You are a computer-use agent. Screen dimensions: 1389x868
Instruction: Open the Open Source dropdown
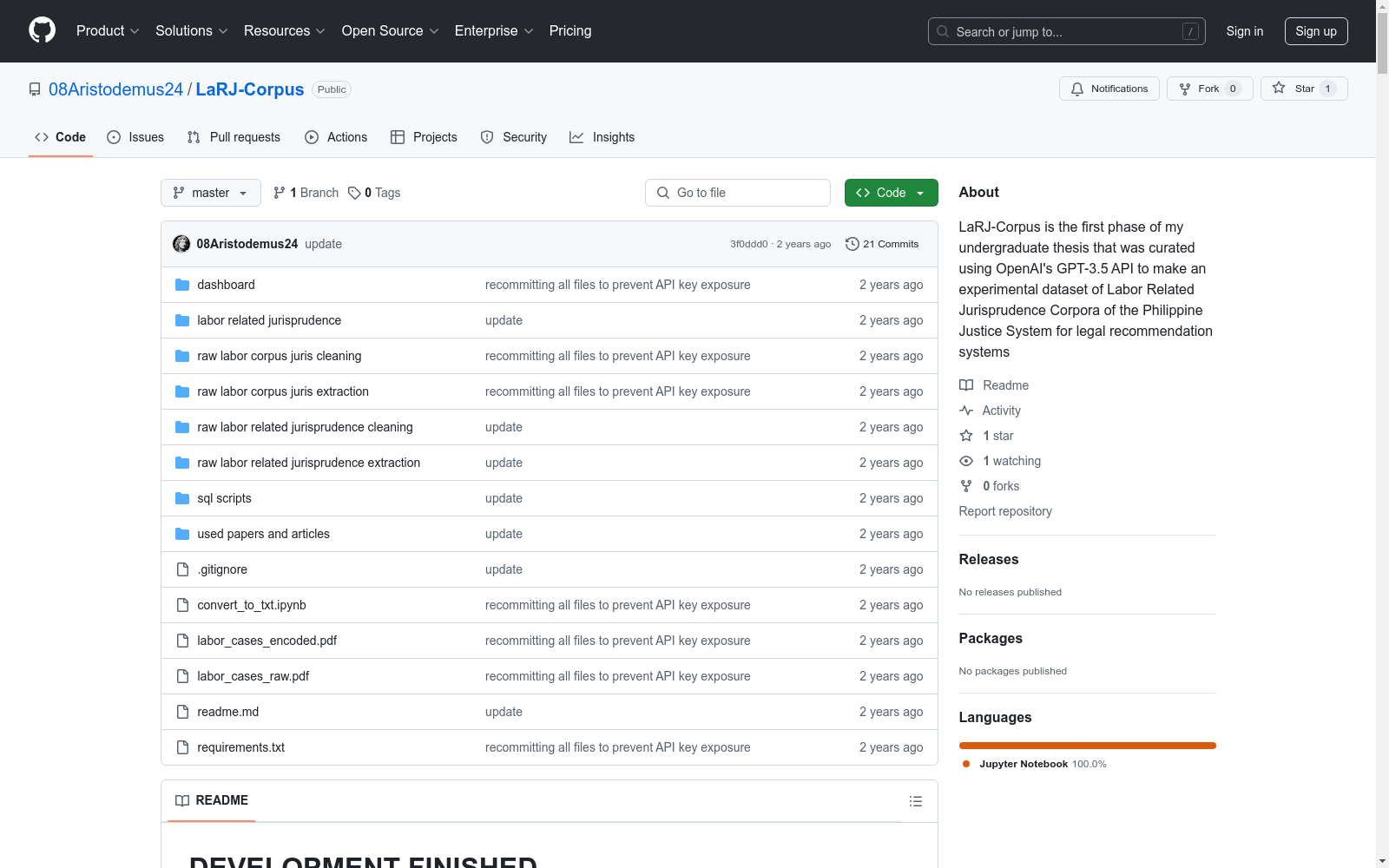point(391,30)
